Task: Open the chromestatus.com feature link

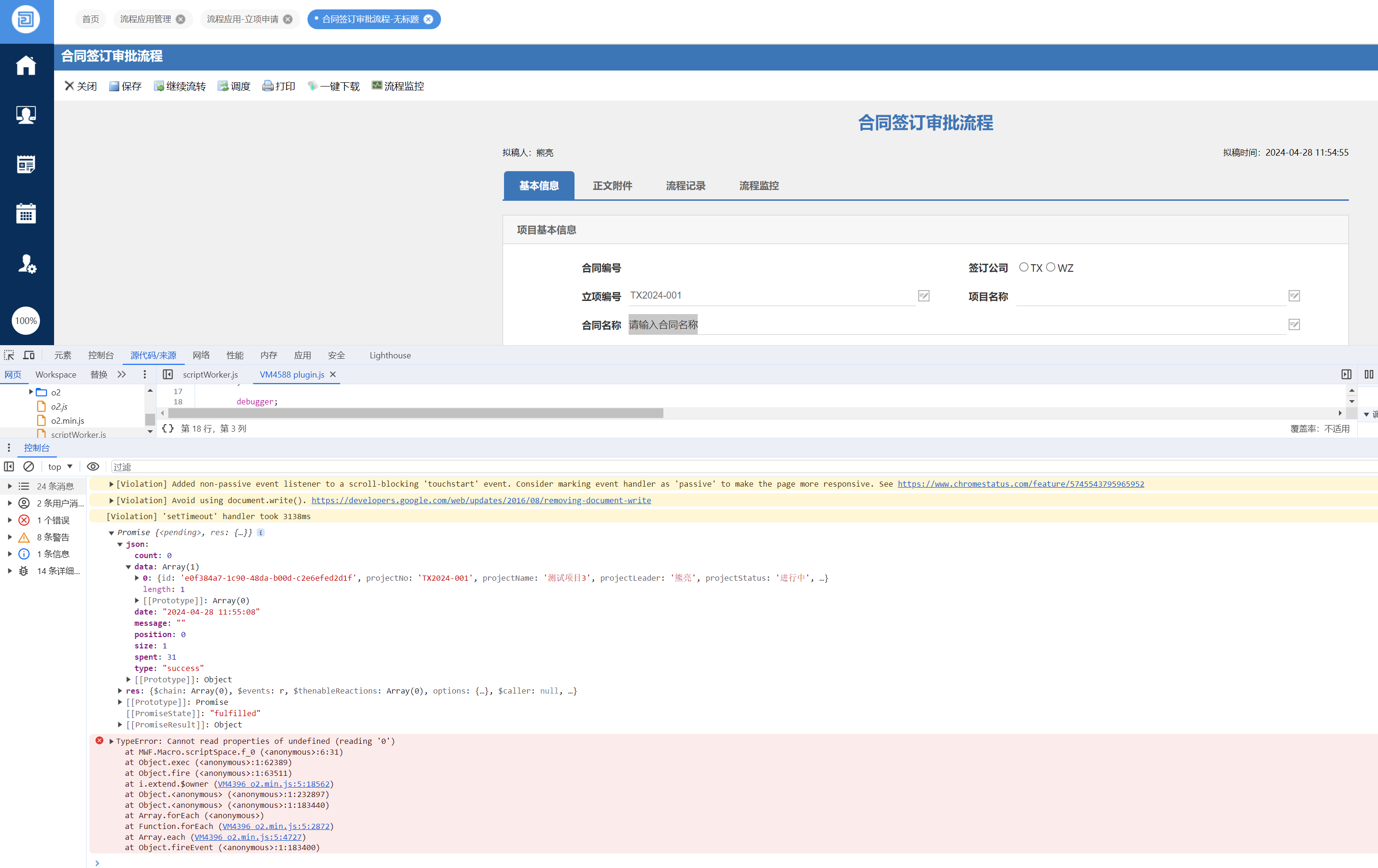Action: [1020, 484]
